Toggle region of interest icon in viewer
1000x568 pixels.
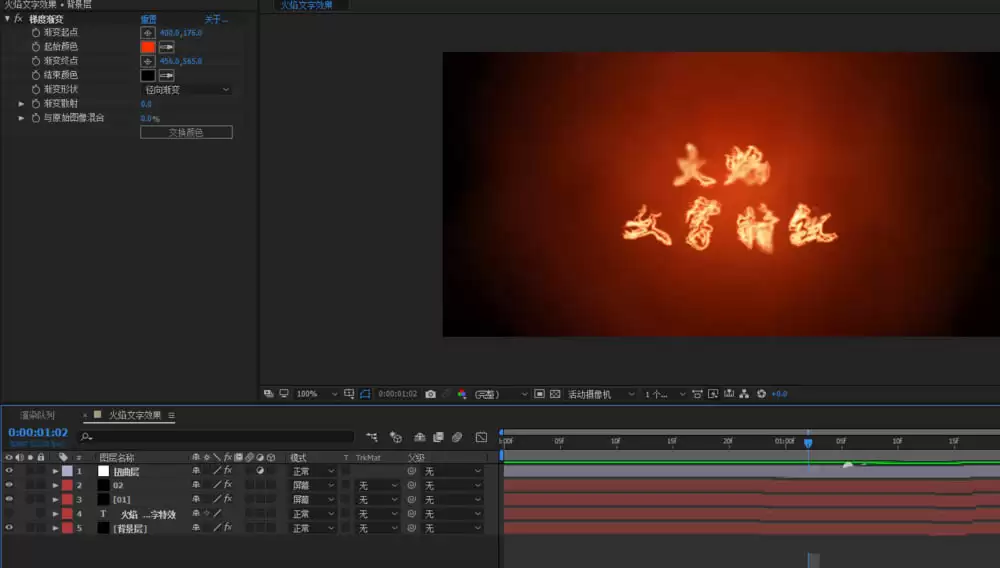pos(539,394)
